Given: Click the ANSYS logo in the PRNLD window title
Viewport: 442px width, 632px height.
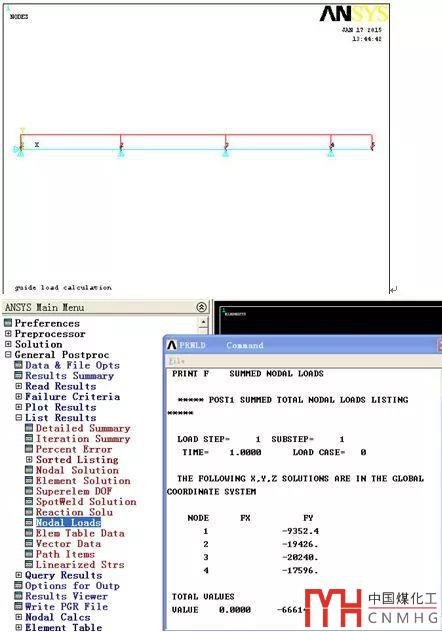Looking at the screenshot, I should 172,345.
